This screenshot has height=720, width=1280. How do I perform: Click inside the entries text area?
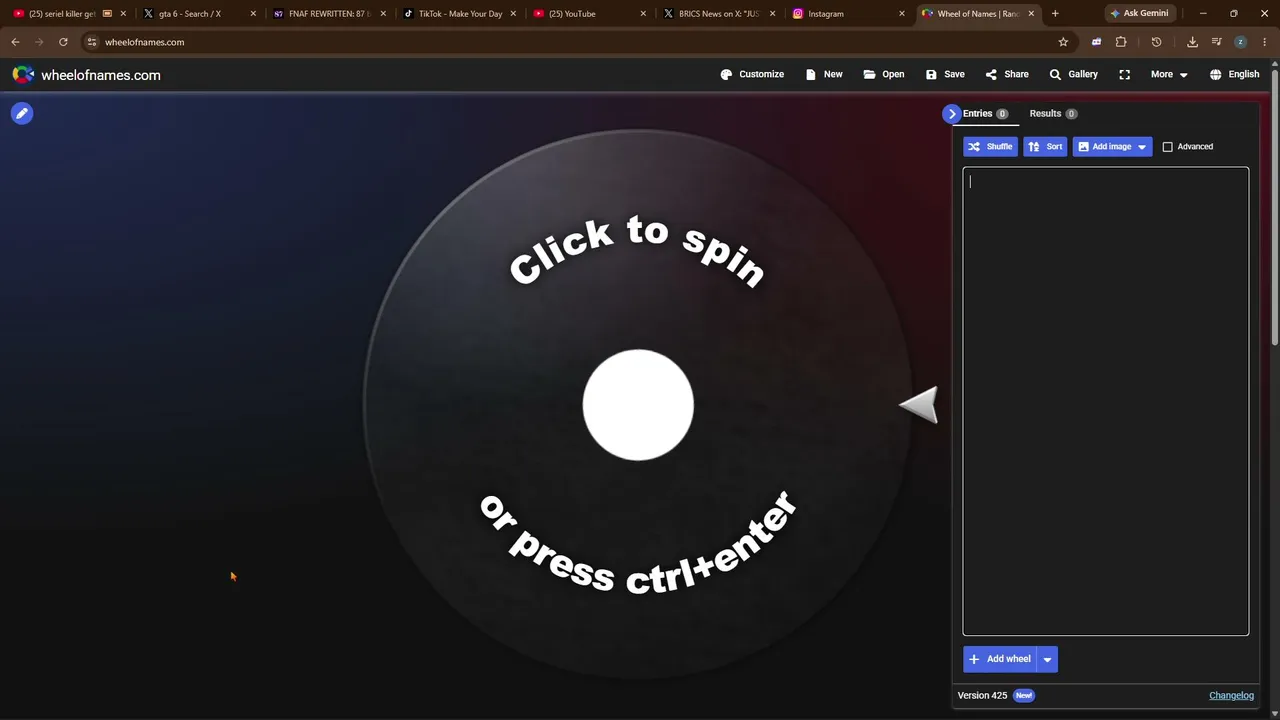tap(1105, 401)
